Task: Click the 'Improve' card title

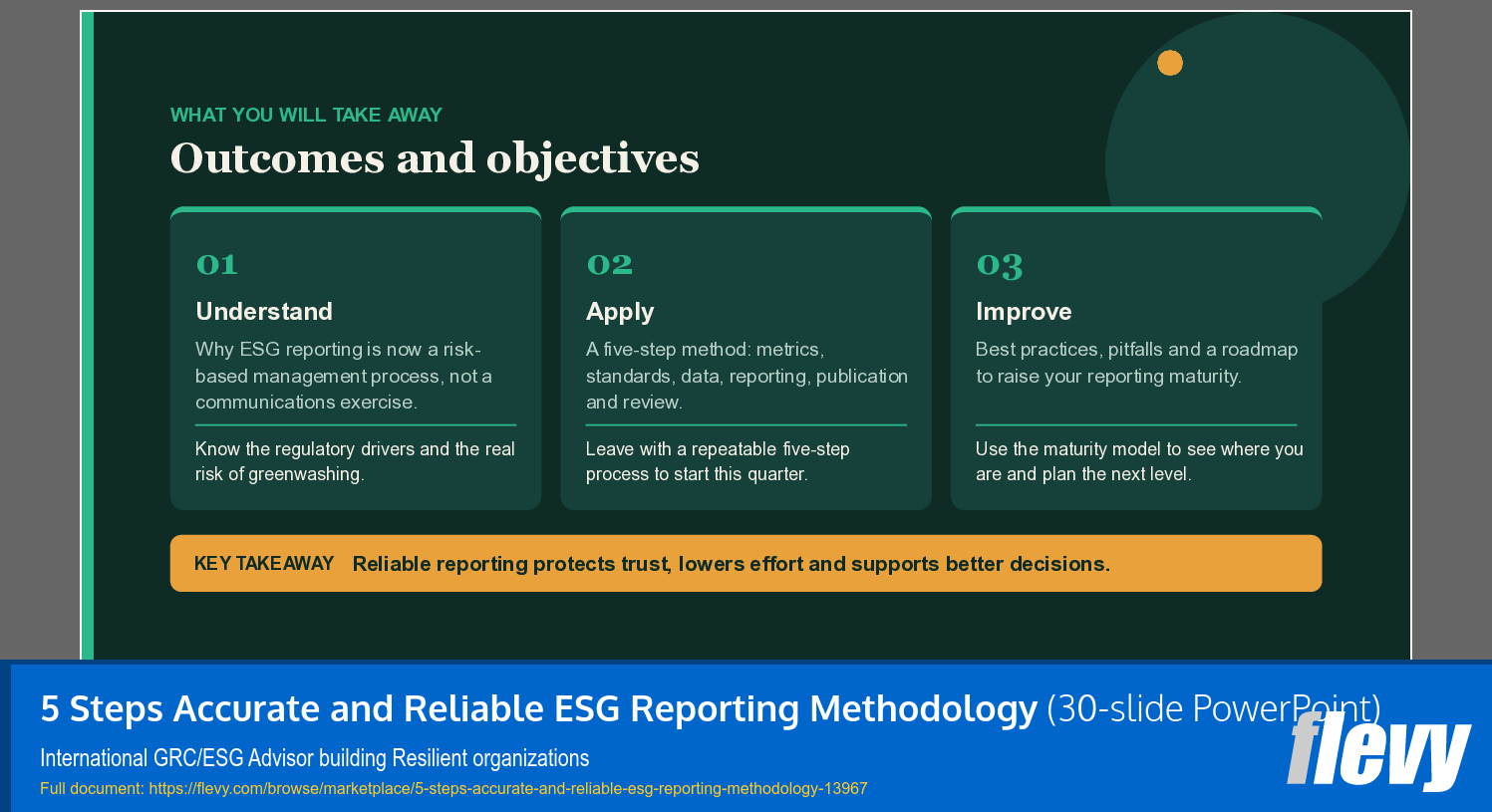Action: click(x=1024, y=312)
